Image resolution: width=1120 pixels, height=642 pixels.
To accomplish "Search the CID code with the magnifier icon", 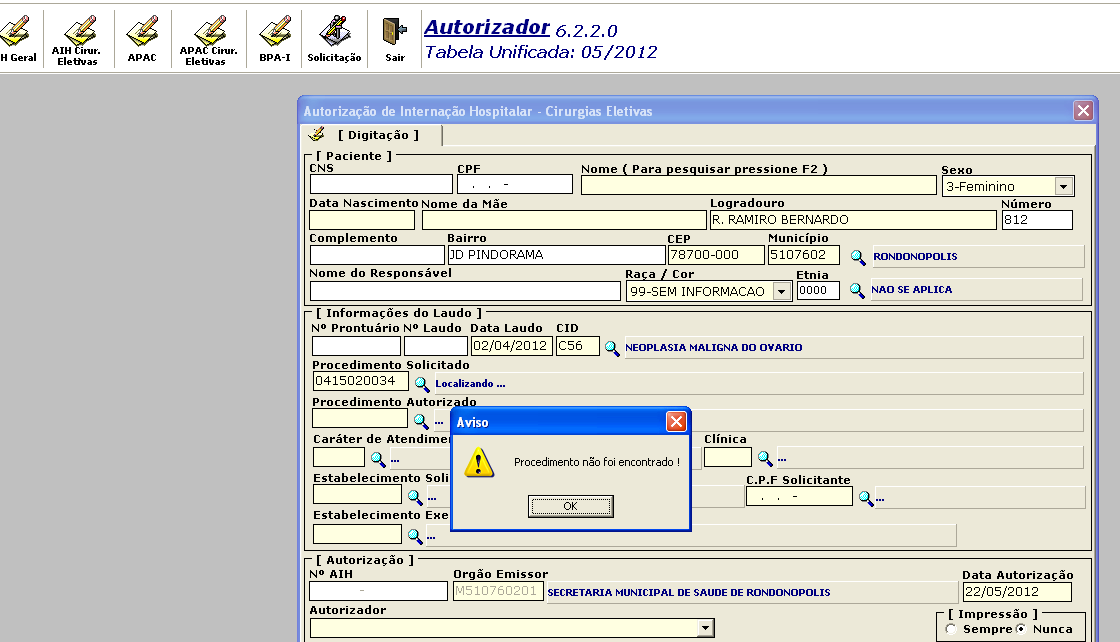I will tap(614, 346).
